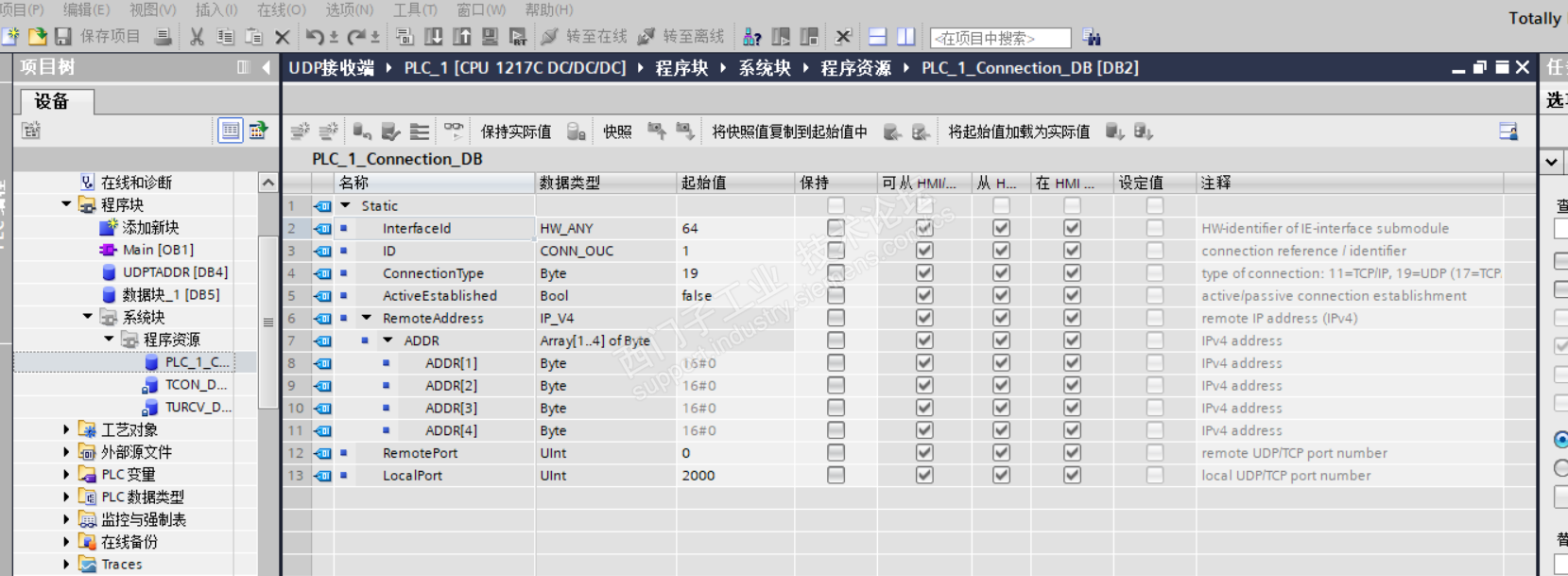This screenshot has height=576, width=1568.
Task: Open the 插入(I) menu
Action: (216, 9)
